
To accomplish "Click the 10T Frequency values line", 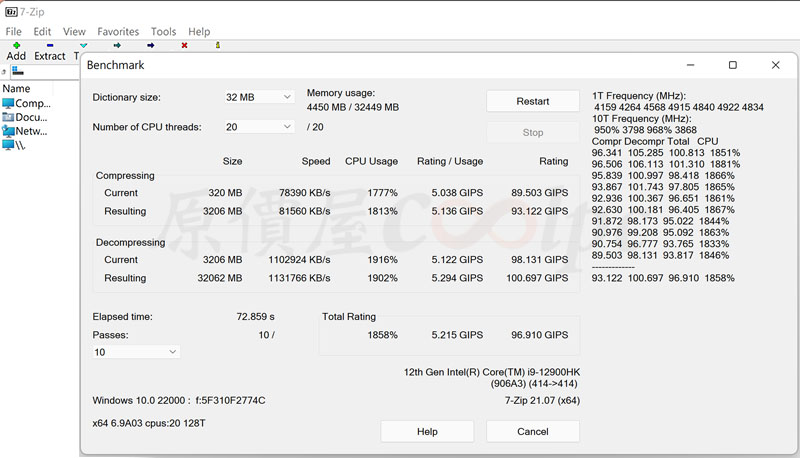I will click(645, 130).
